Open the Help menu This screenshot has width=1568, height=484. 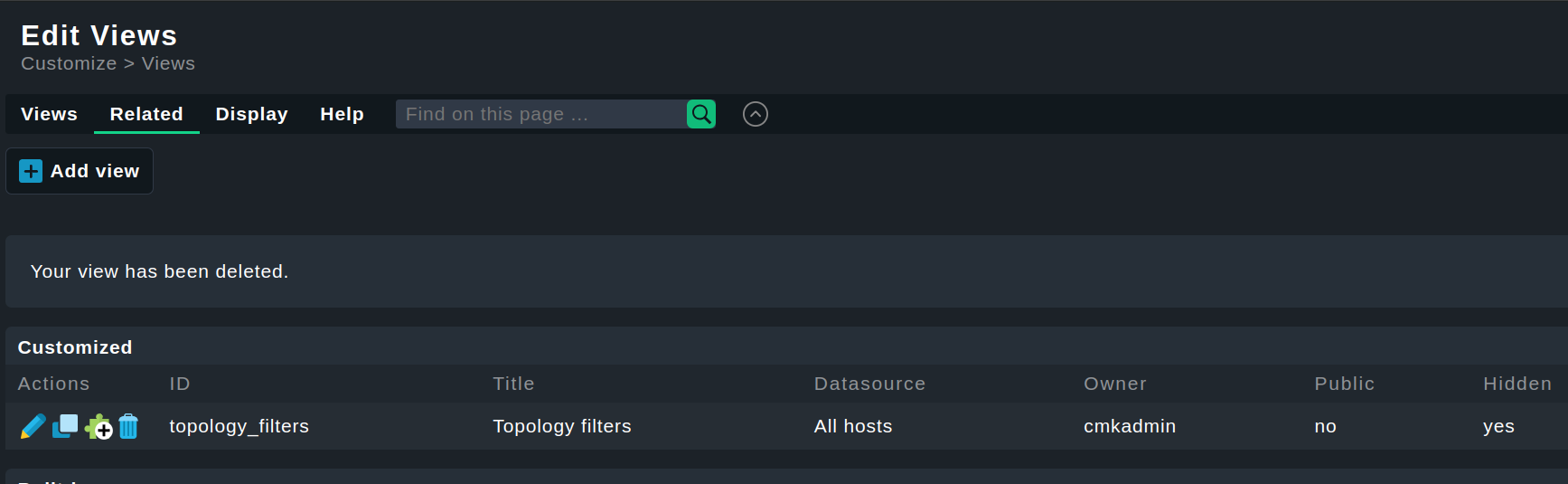pos(342,114)
